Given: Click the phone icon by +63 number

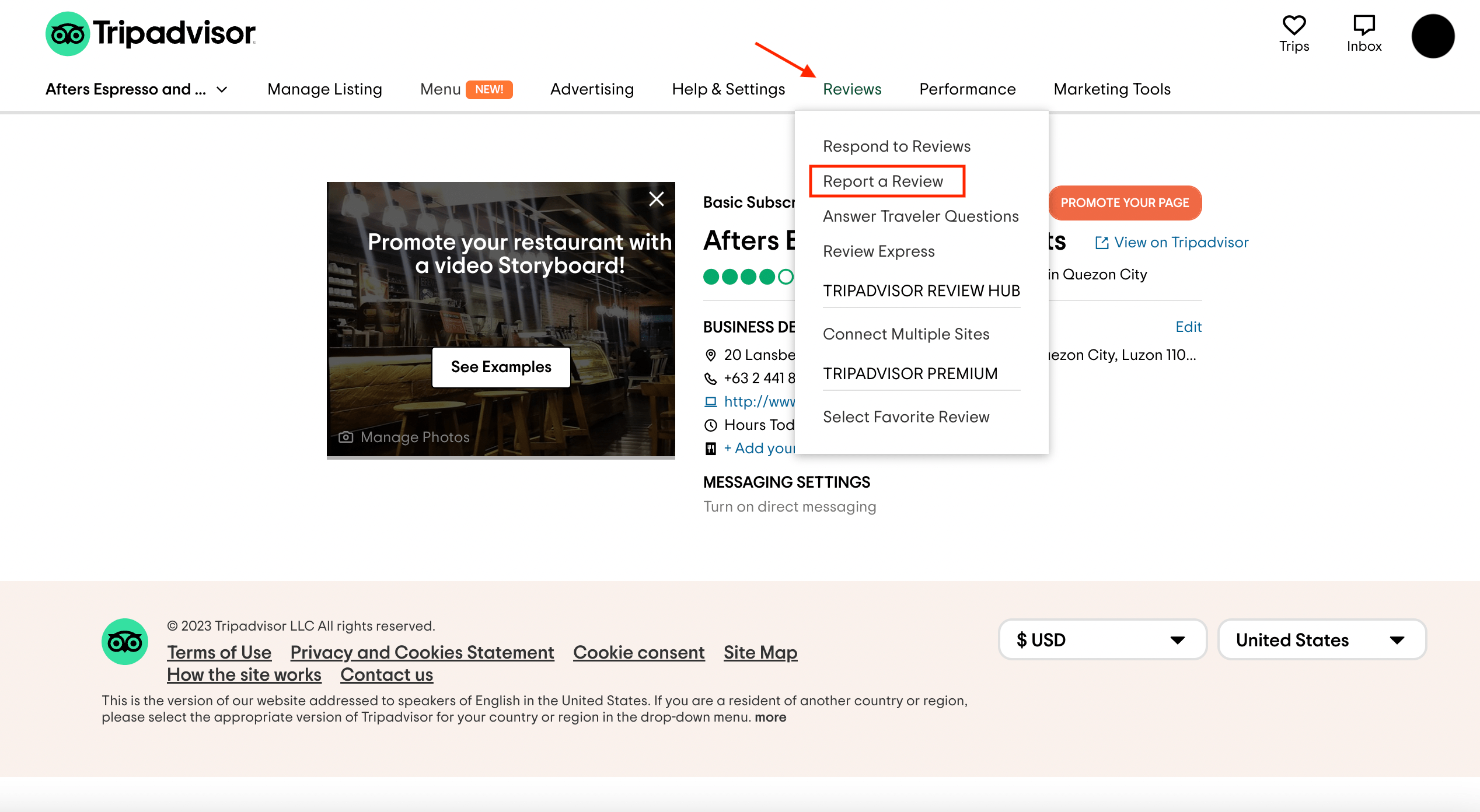Looking at the screenshot, I should pos(710,378).
